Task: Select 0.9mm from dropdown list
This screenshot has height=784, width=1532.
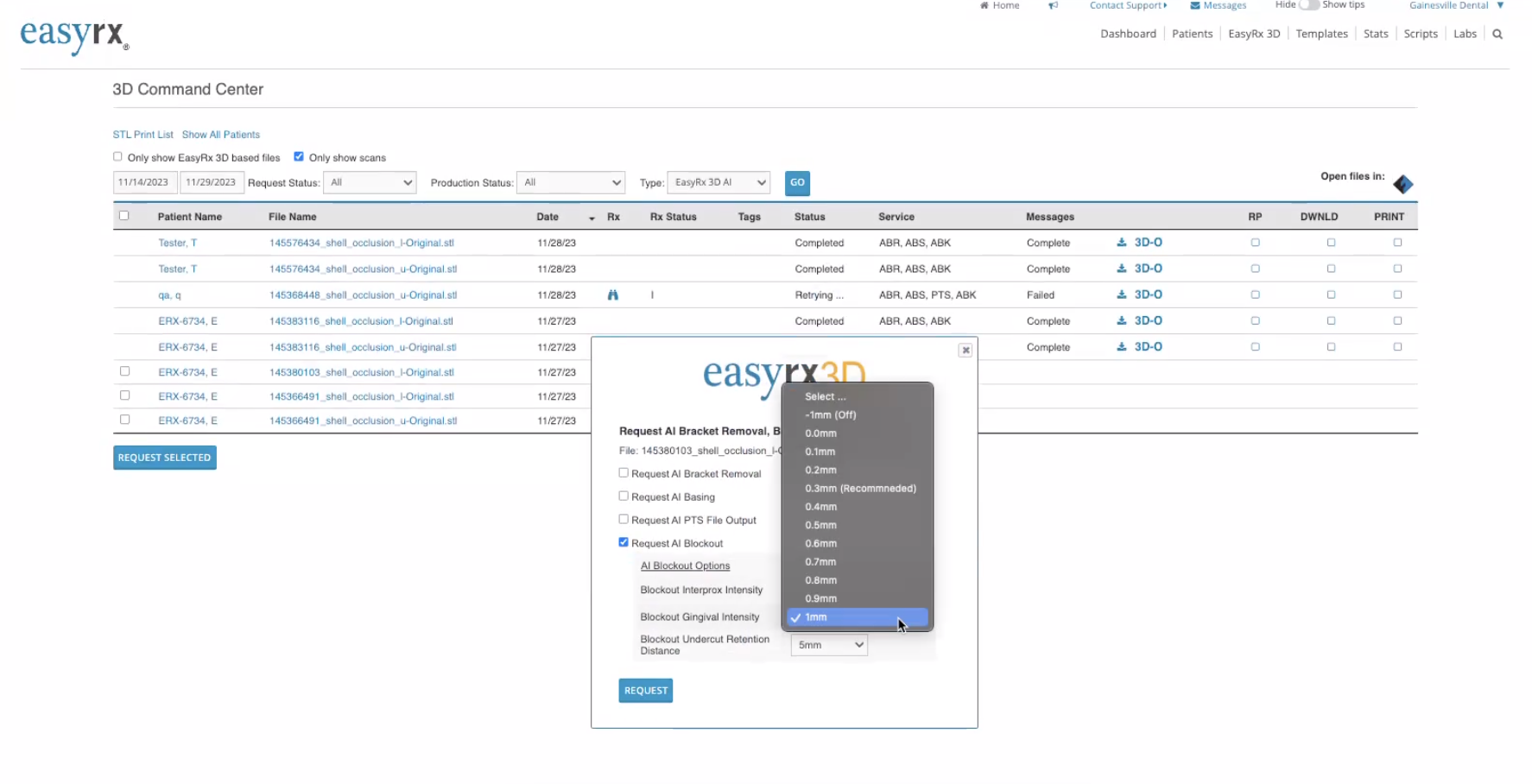Action: 858,598
